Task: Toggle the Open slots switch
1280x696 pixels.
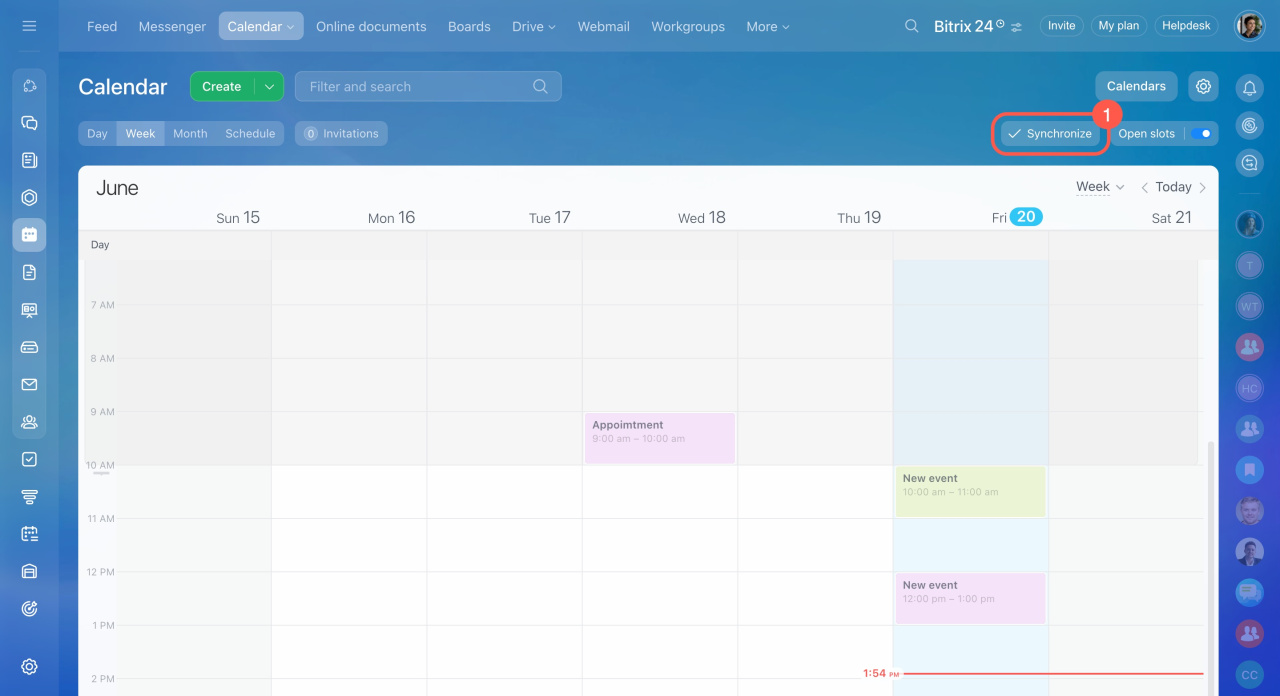Action: coord(1201,134)
